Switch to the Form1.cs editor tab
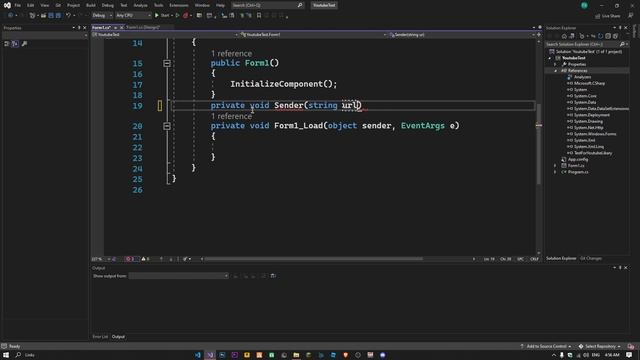This screenshot has height=360, width=640. pos(101,27)
